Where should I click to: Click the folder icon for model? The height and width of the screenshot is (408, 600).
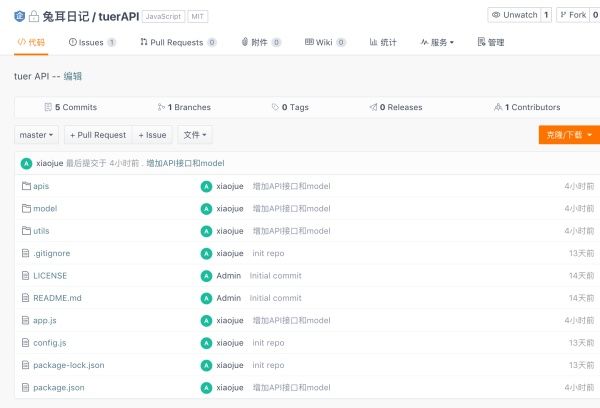pos(26,208)
